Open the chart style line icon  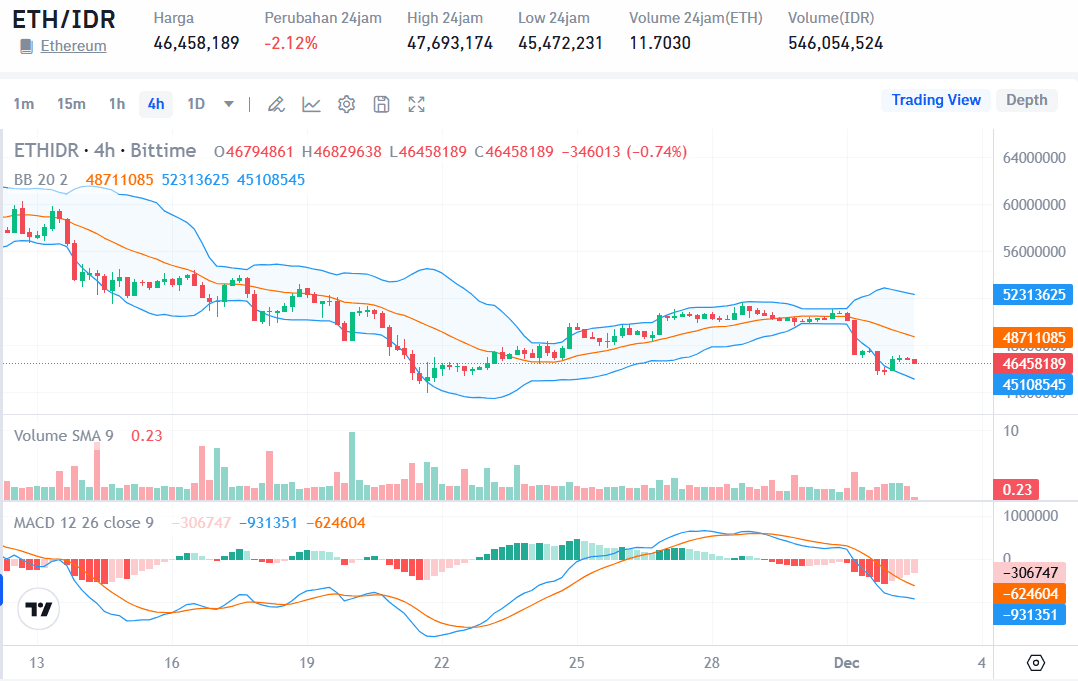pos(311,103)
